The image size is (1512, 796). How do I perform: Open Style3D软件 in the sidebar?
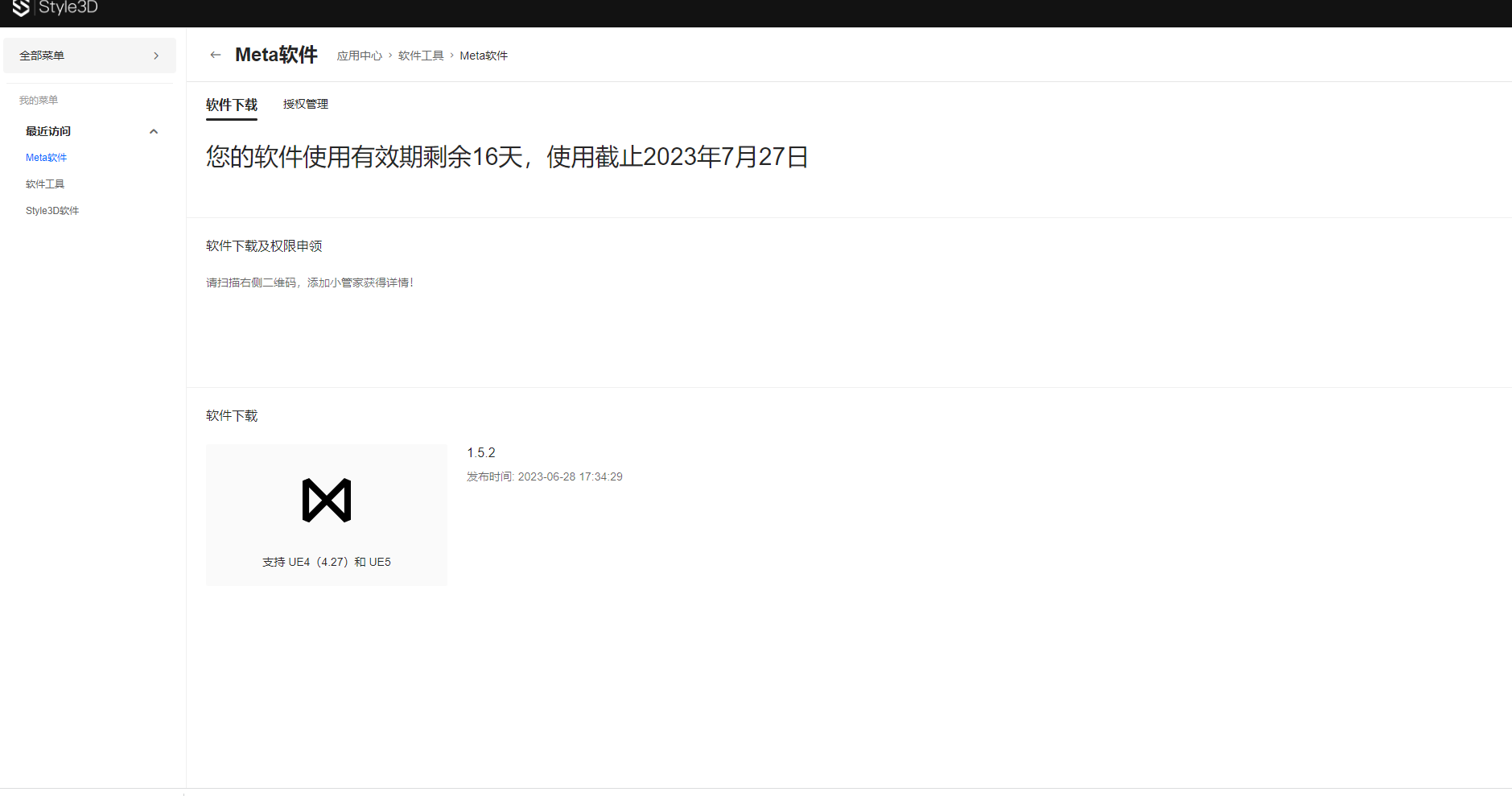pos(52,211)
